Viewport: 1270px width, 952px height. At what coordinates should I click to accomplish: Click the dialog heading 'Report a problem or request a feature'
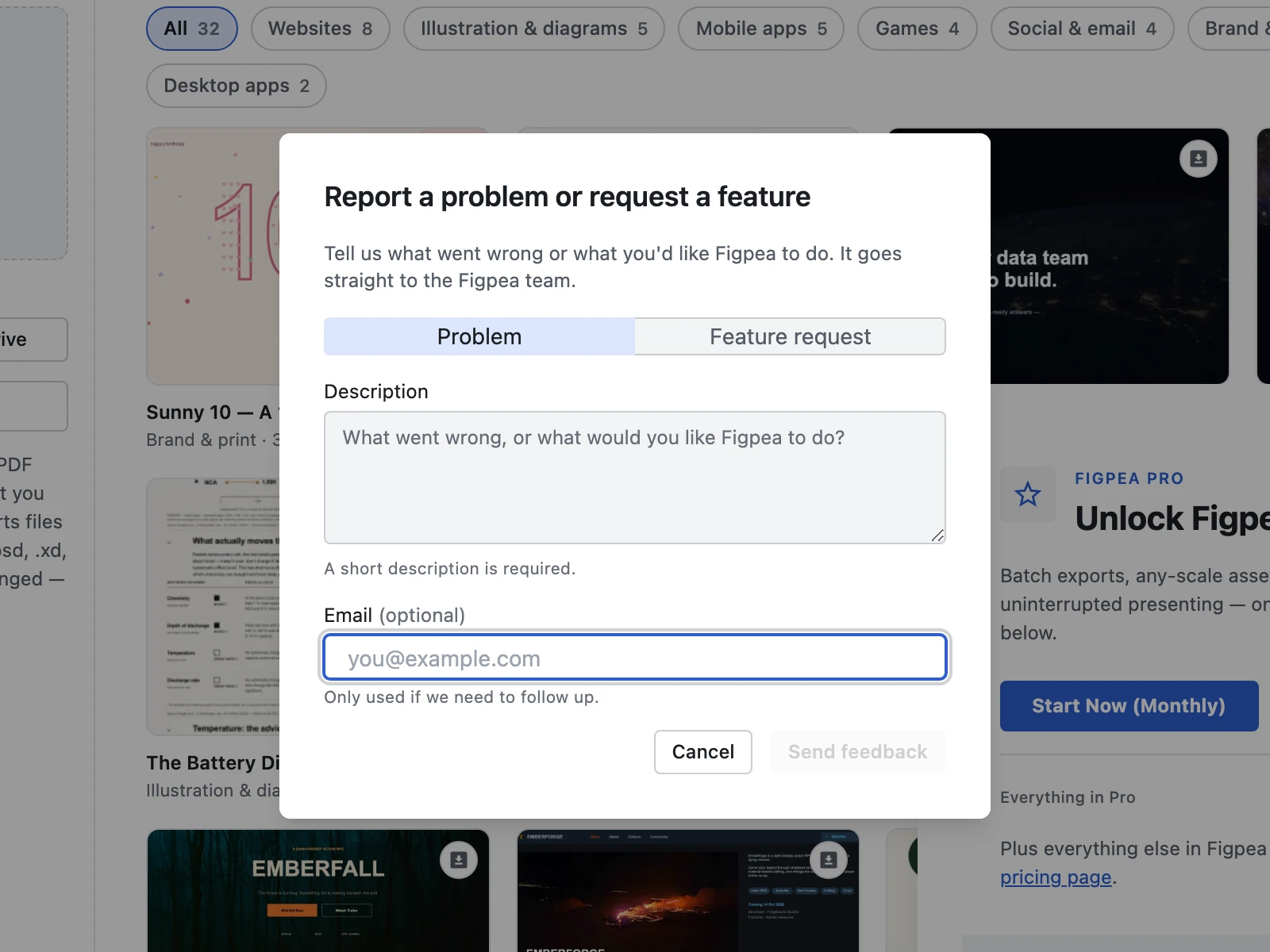point(568,197)
